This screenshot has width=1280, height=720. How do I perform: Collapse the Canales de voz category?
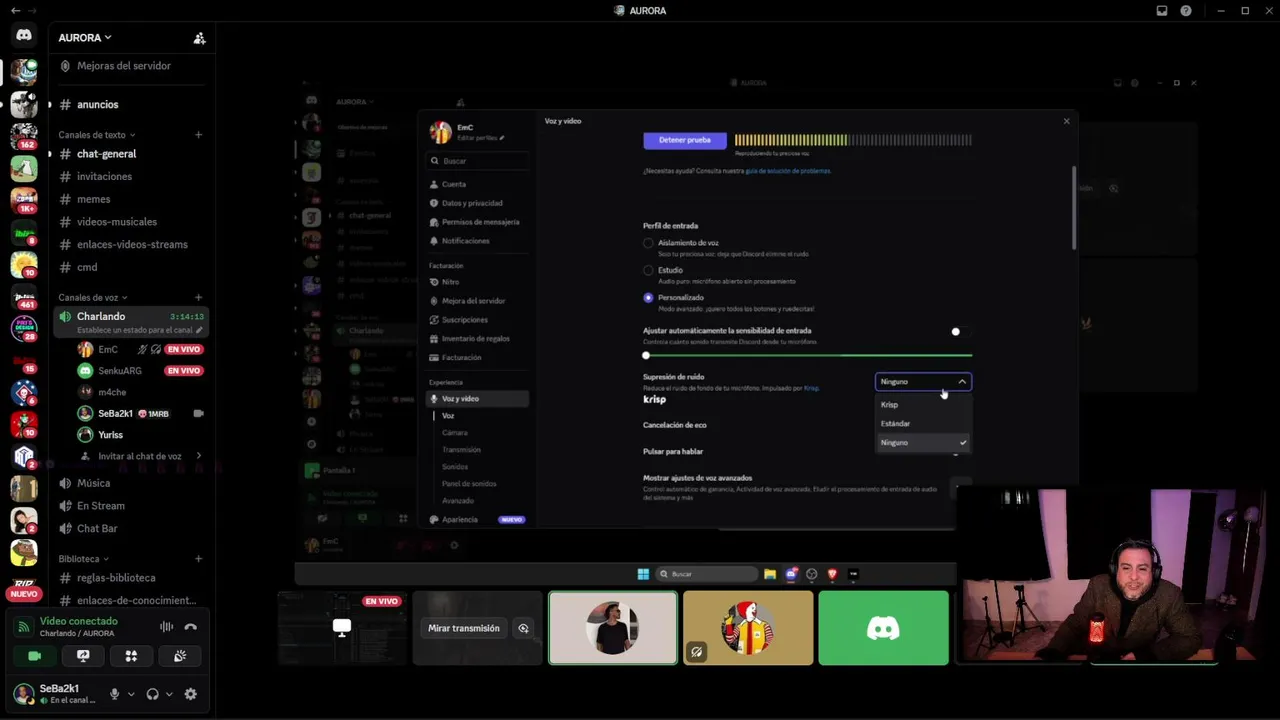93,297
